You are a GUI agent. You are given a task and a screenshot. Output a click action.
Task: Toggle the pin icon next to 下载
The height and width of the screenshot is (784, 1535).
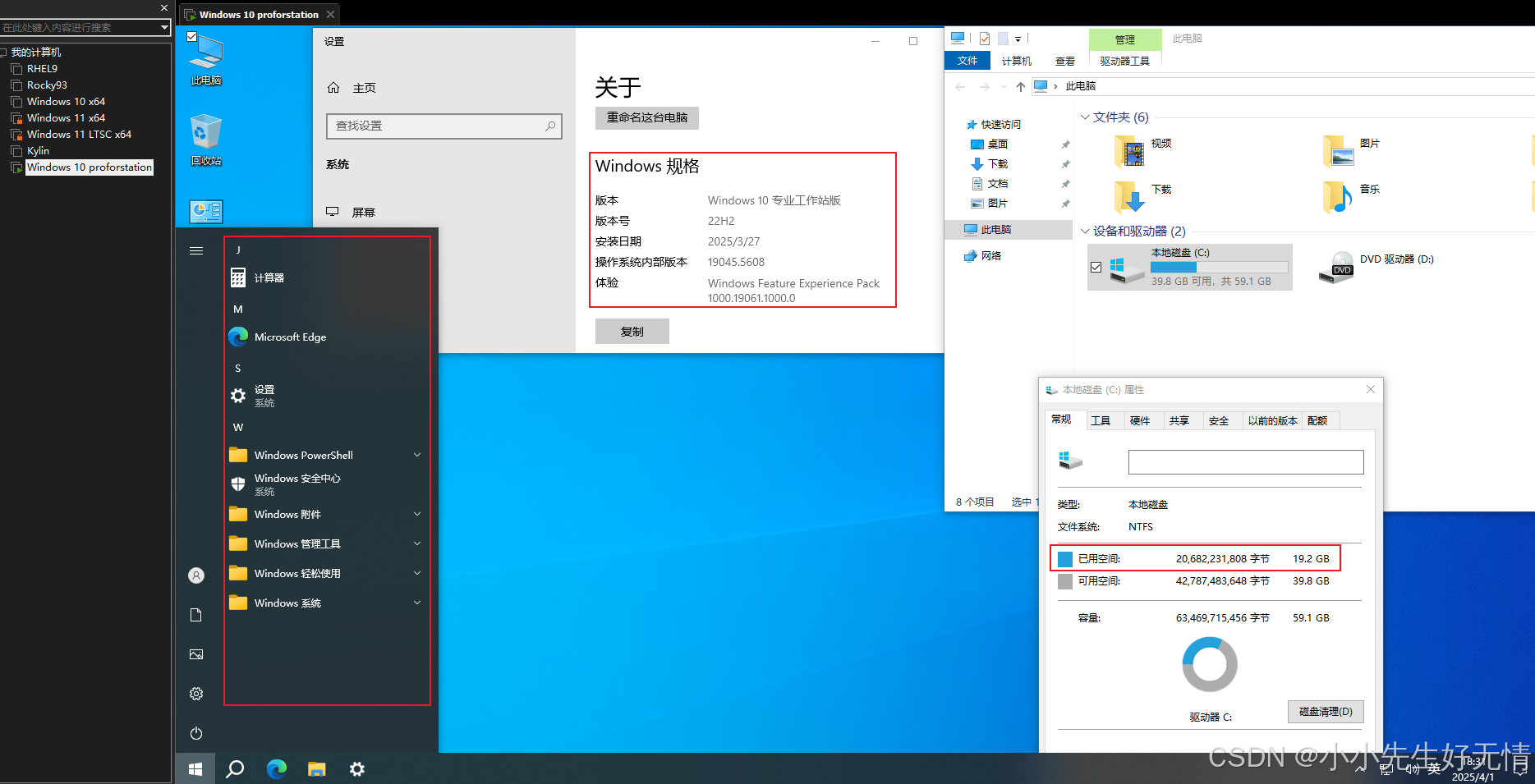[1065, 163]
